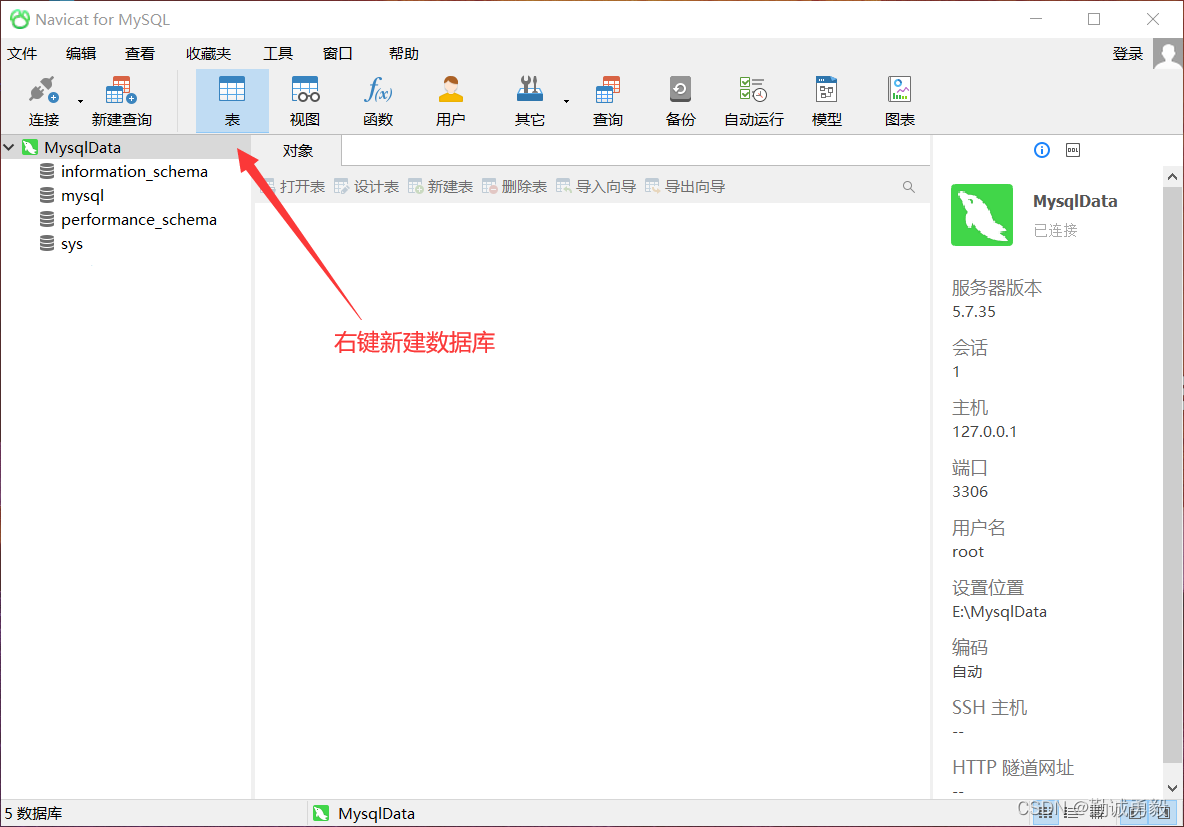Screen dimensions: 1184x827
Task: Switch status bar to detail list view
Action: 1072,813
